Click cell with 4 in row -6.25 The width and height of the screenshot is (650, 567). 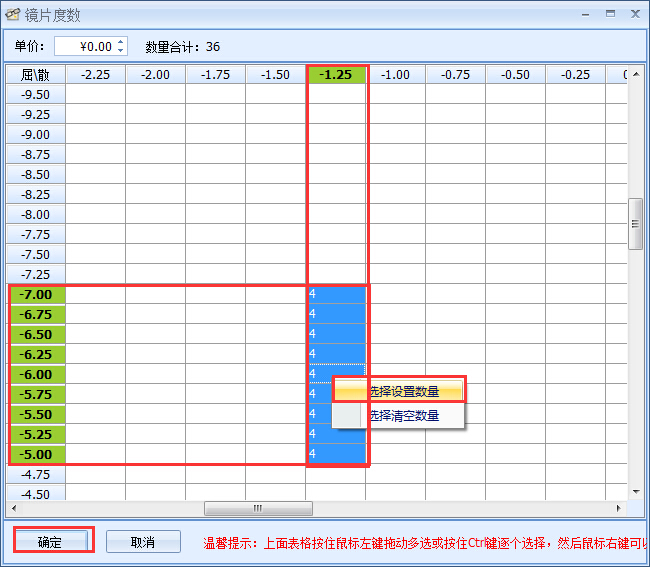337,354
